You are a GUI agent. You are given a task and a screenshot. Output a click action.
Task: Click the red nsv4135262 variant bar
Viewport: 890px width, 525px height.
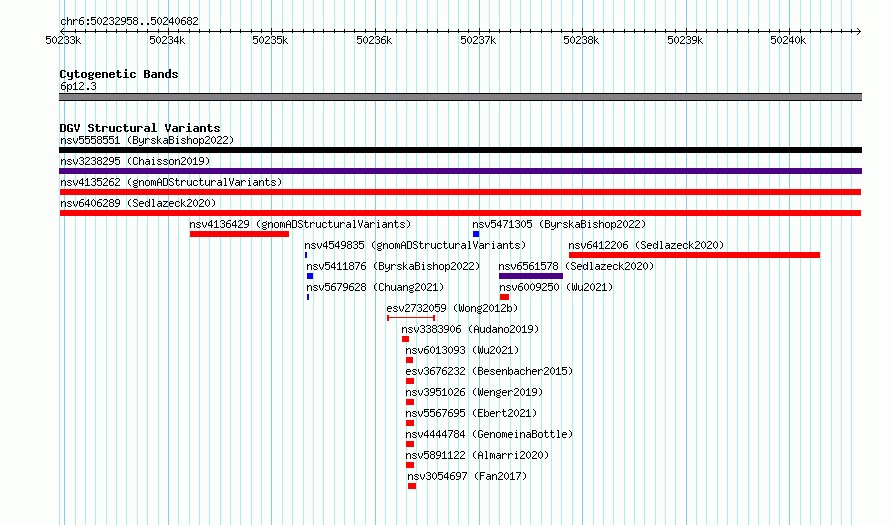pyautogui.click(x=460, y=192)
